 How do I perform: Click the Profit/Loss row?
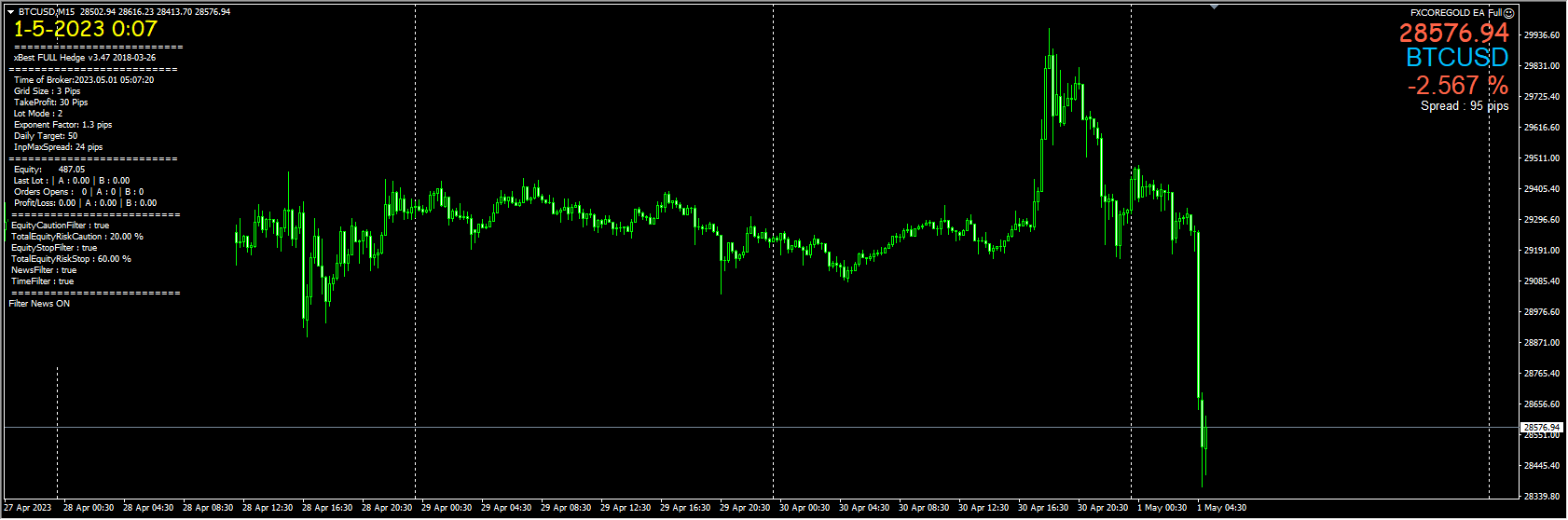pos(86,203)
